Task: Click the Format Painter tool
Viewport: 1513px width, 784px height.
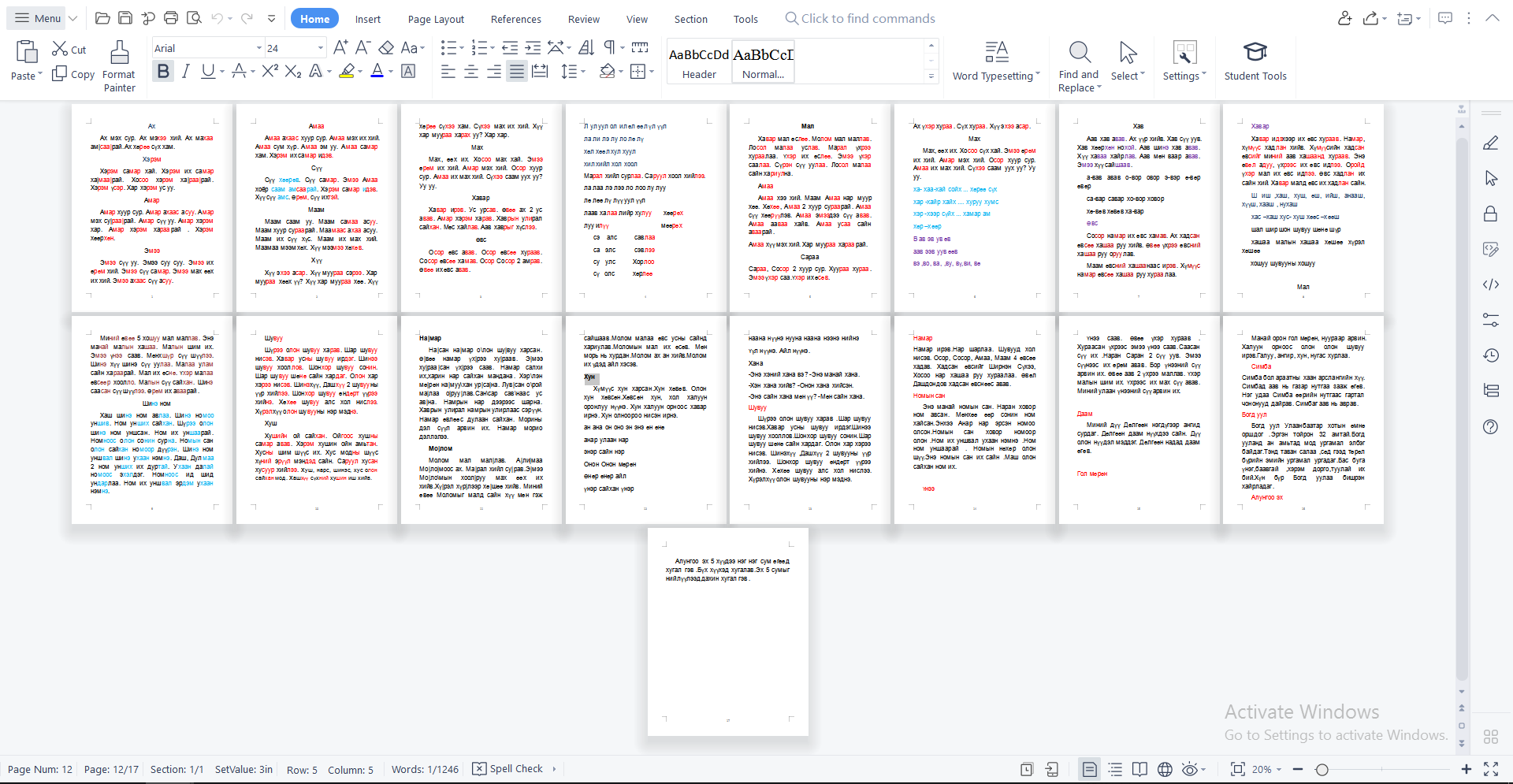Action: [x=119, y=66]
